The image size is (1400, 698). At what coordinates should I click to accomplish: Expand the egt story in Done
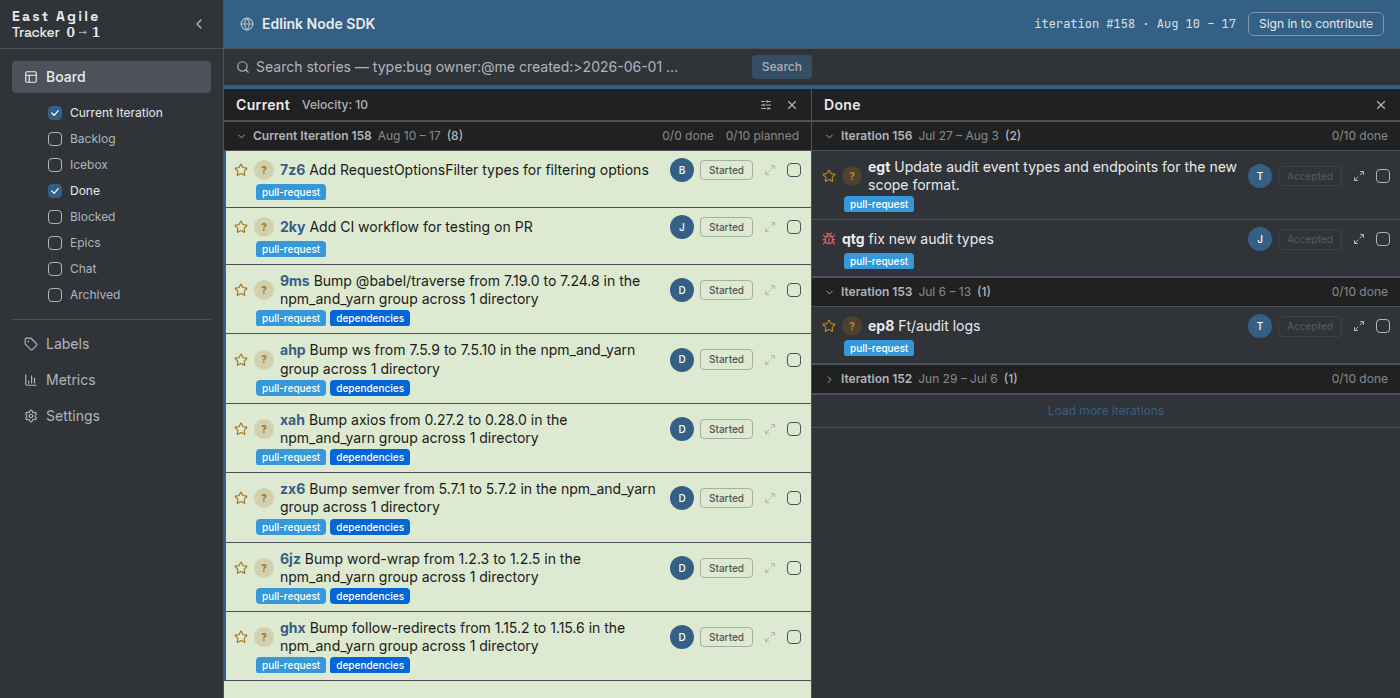1359,176
